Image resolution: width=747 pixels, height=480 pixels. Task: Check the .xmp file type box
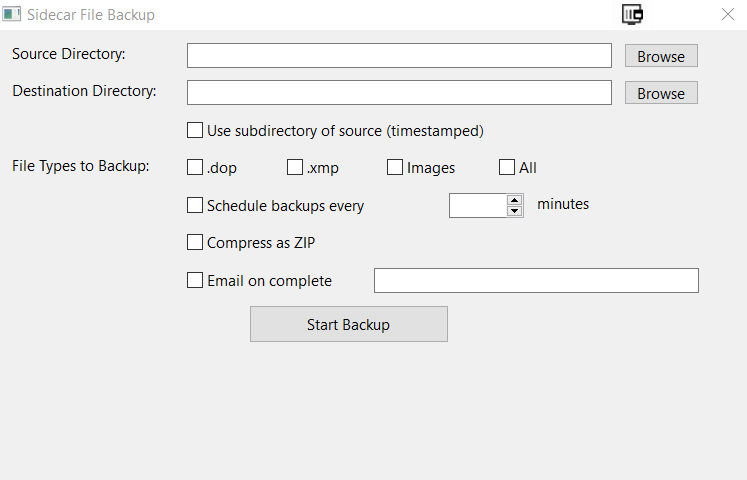[x=295, y=167]
